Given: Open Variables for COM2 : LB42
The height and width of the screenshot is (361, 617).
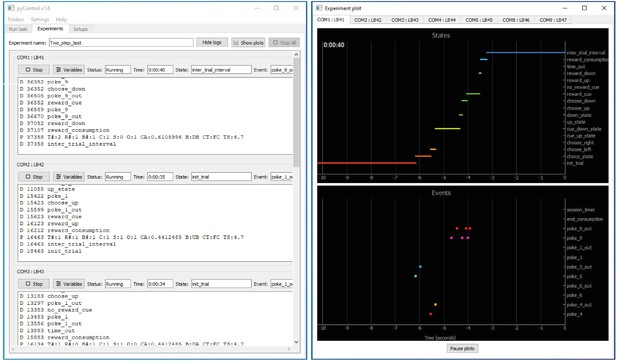Looking at the screenshot, I should [69, 177].
